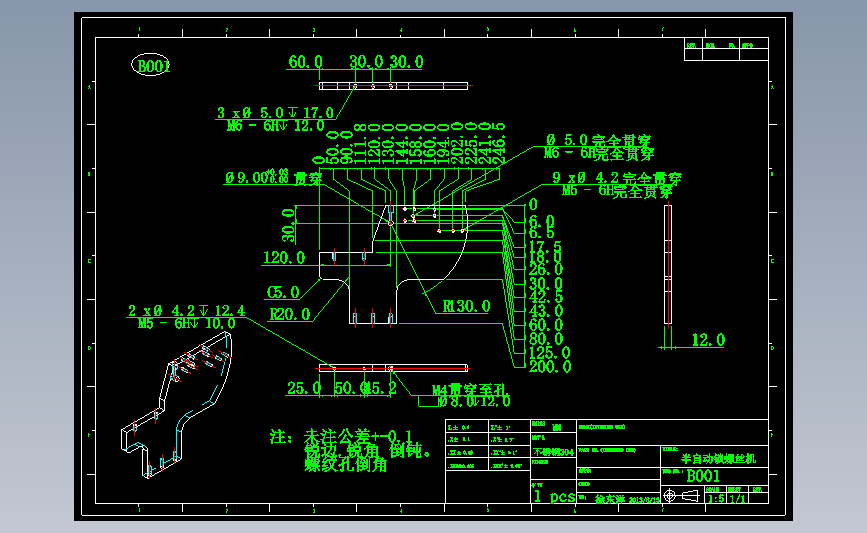Viewport: 867px width, 533px height.
Task: Select the 1:5 scale value
Action: [716, 499]
